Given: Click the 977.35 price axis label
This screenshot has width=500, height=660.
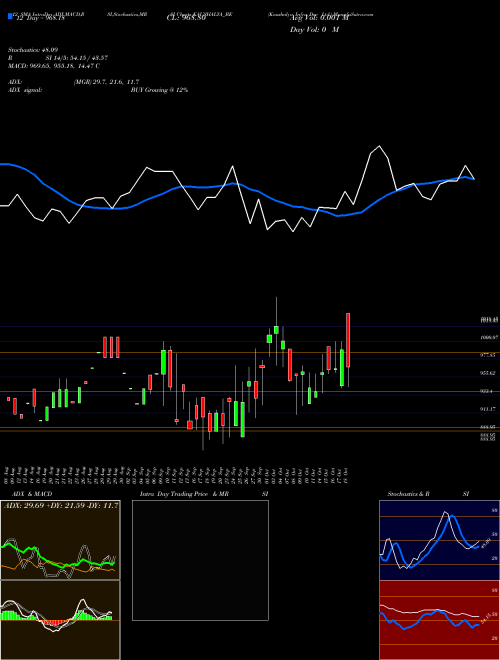Looking at the screenshot, I should coord(488,355).
